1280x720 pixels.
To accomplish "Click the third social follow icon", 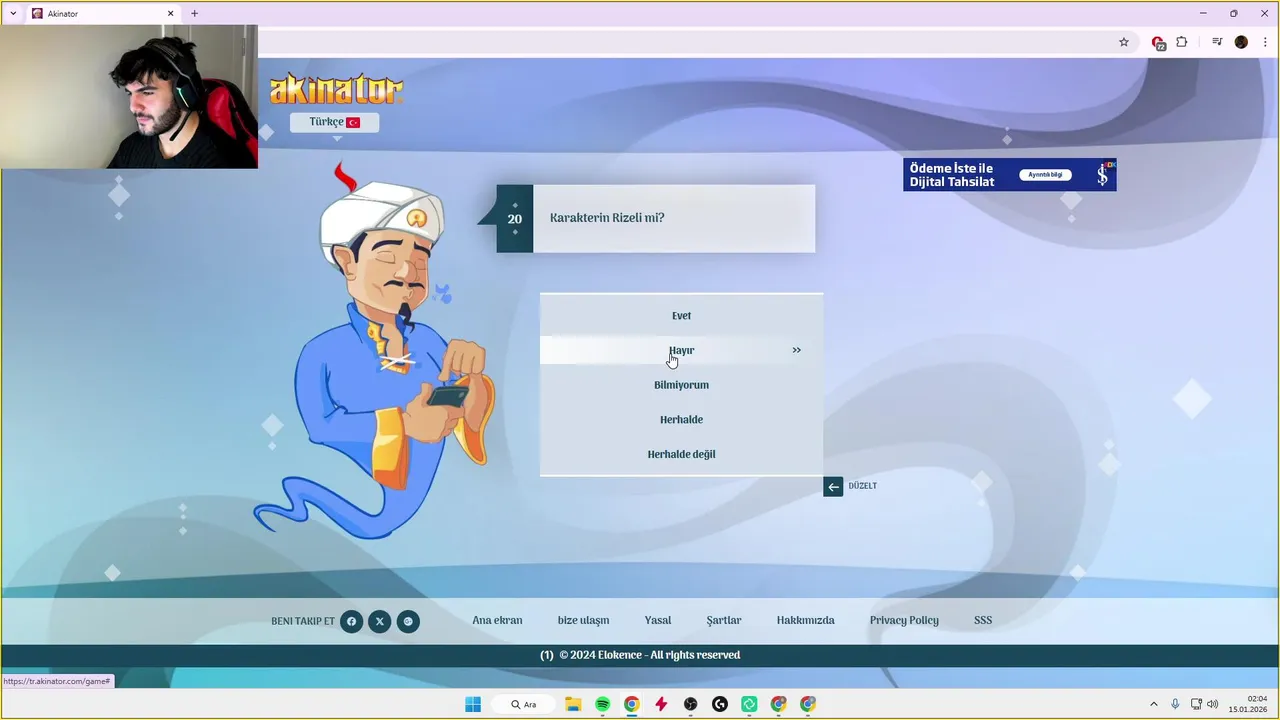I will coord(408,622).
